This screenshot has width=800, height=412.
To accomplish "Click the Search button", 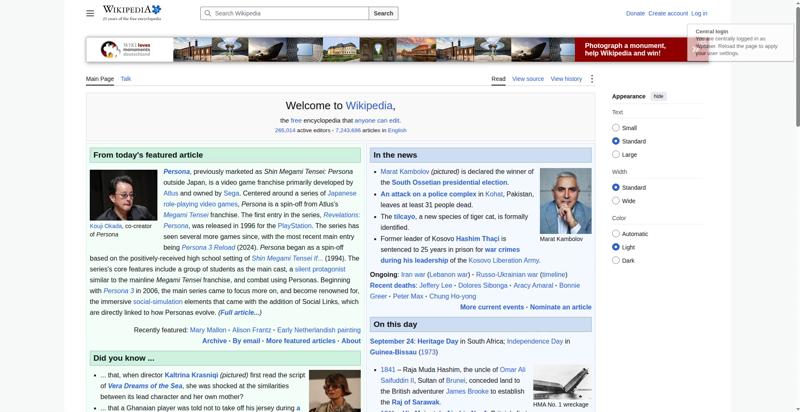I will point(383,13).
